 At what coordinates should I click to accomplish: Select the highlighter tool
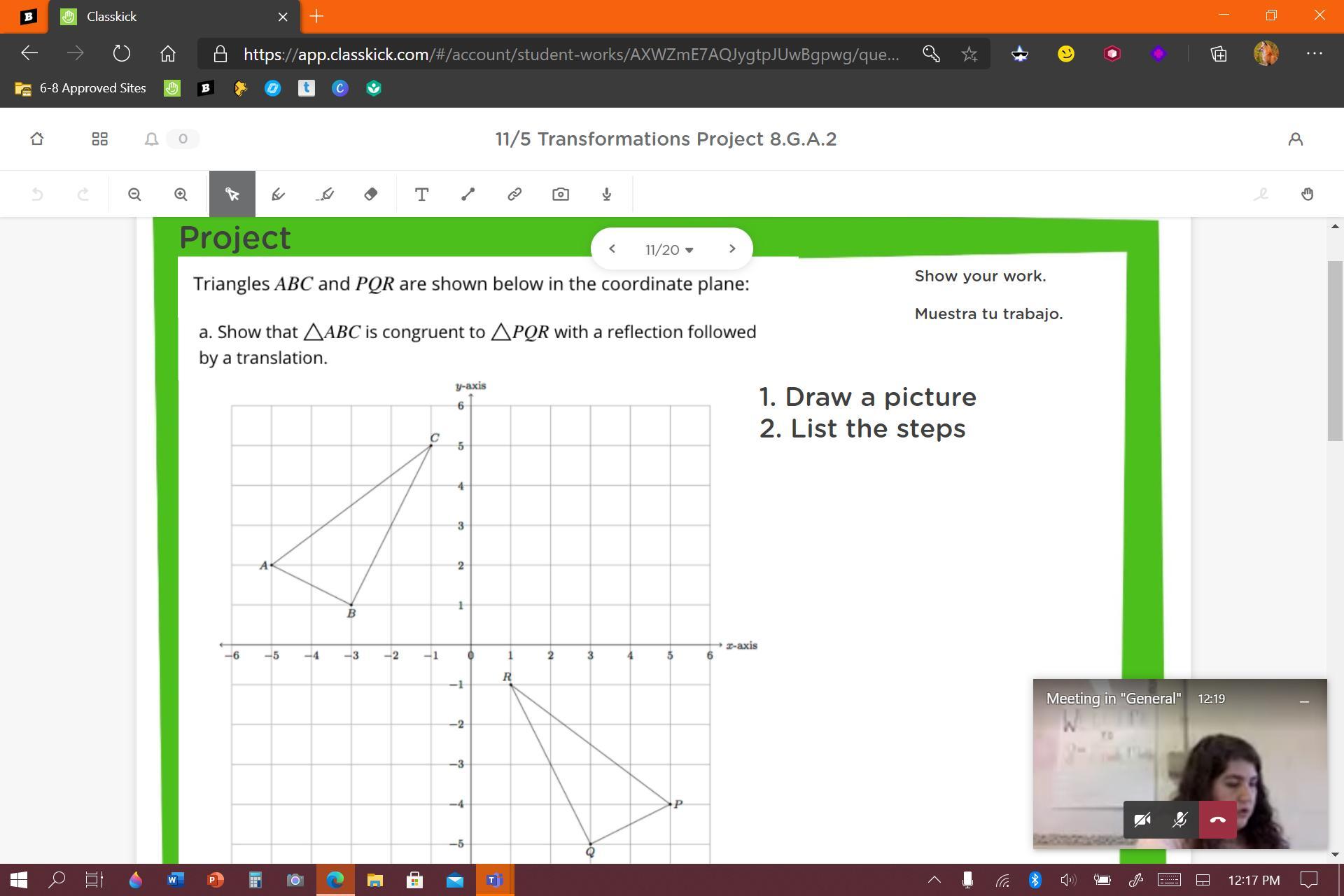325,195
